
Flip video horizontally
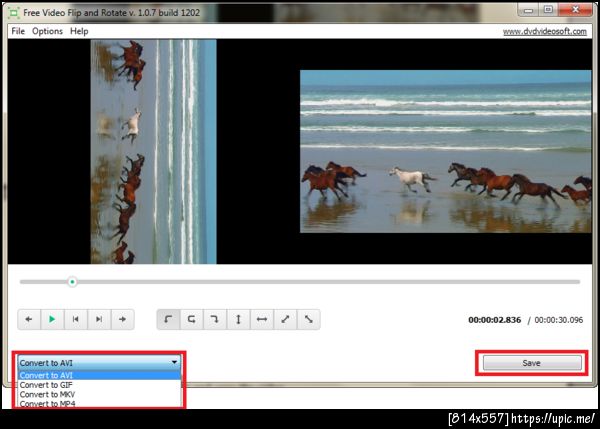coord(262,319)
